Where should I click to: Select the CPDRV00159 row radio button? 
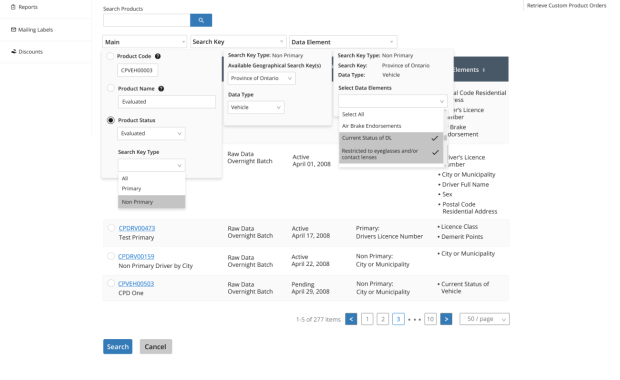[x=111, y=256]
